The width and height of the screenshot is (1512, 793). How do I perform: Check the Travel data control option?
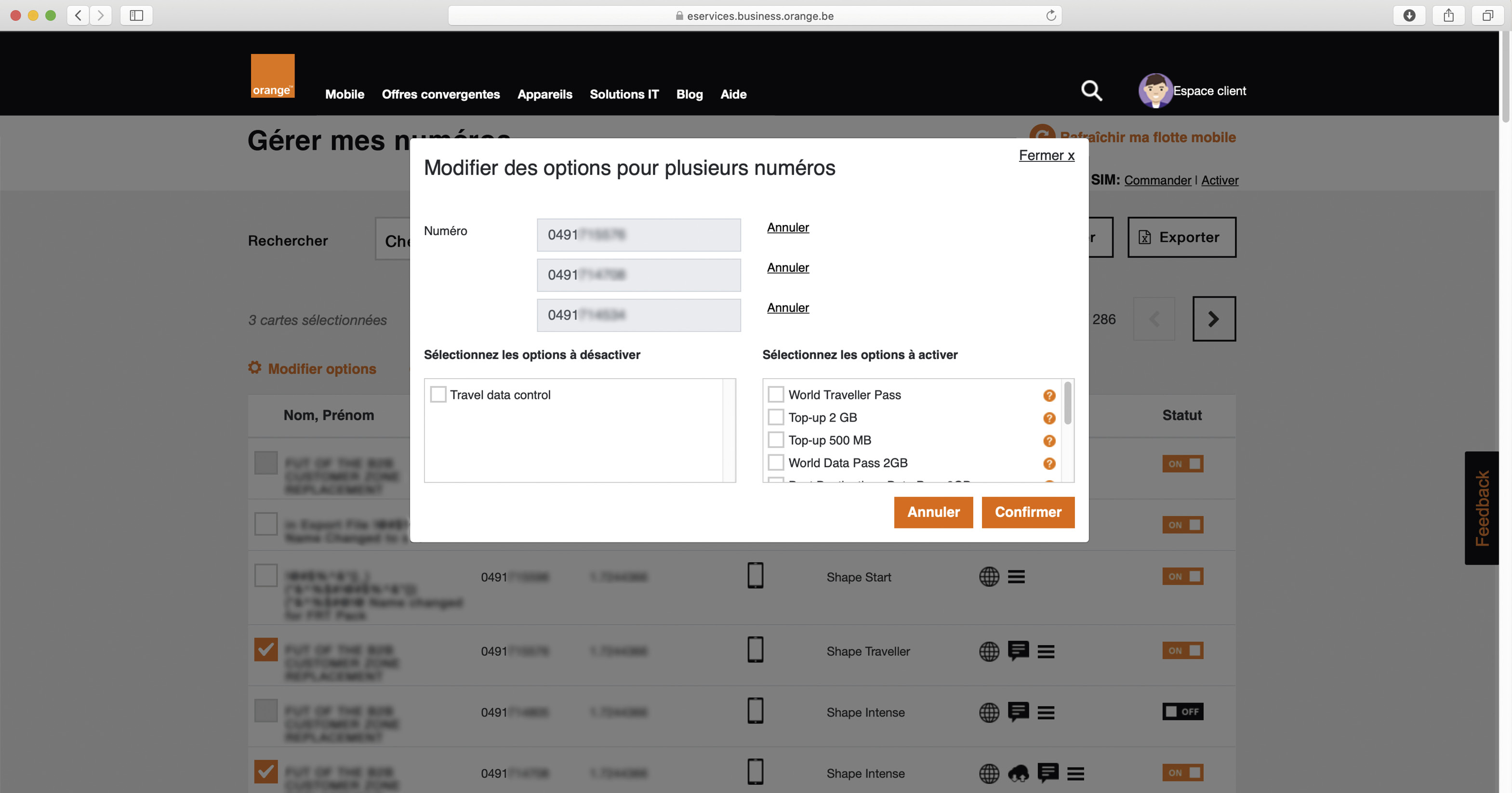[438, 395]
